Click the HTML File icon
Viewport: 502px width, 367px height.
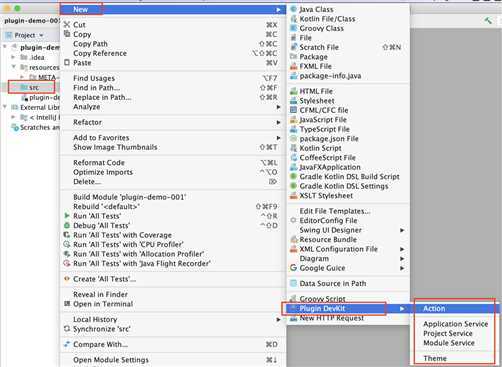coord(294,91)
